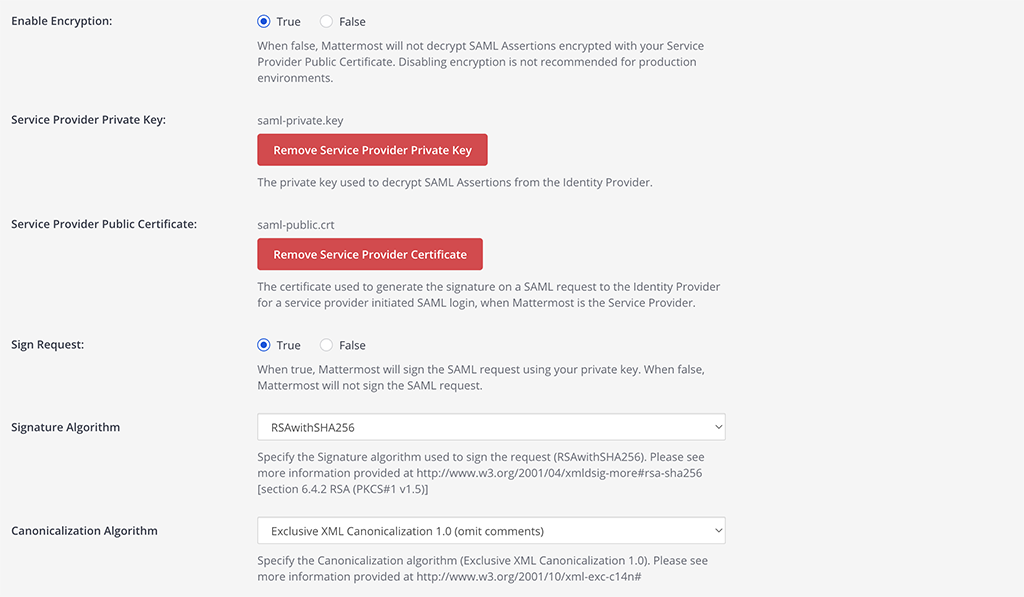Viewport: 1024px width, 597px height.
Task: Select False for Sign Request
Action: coord(326,345)
